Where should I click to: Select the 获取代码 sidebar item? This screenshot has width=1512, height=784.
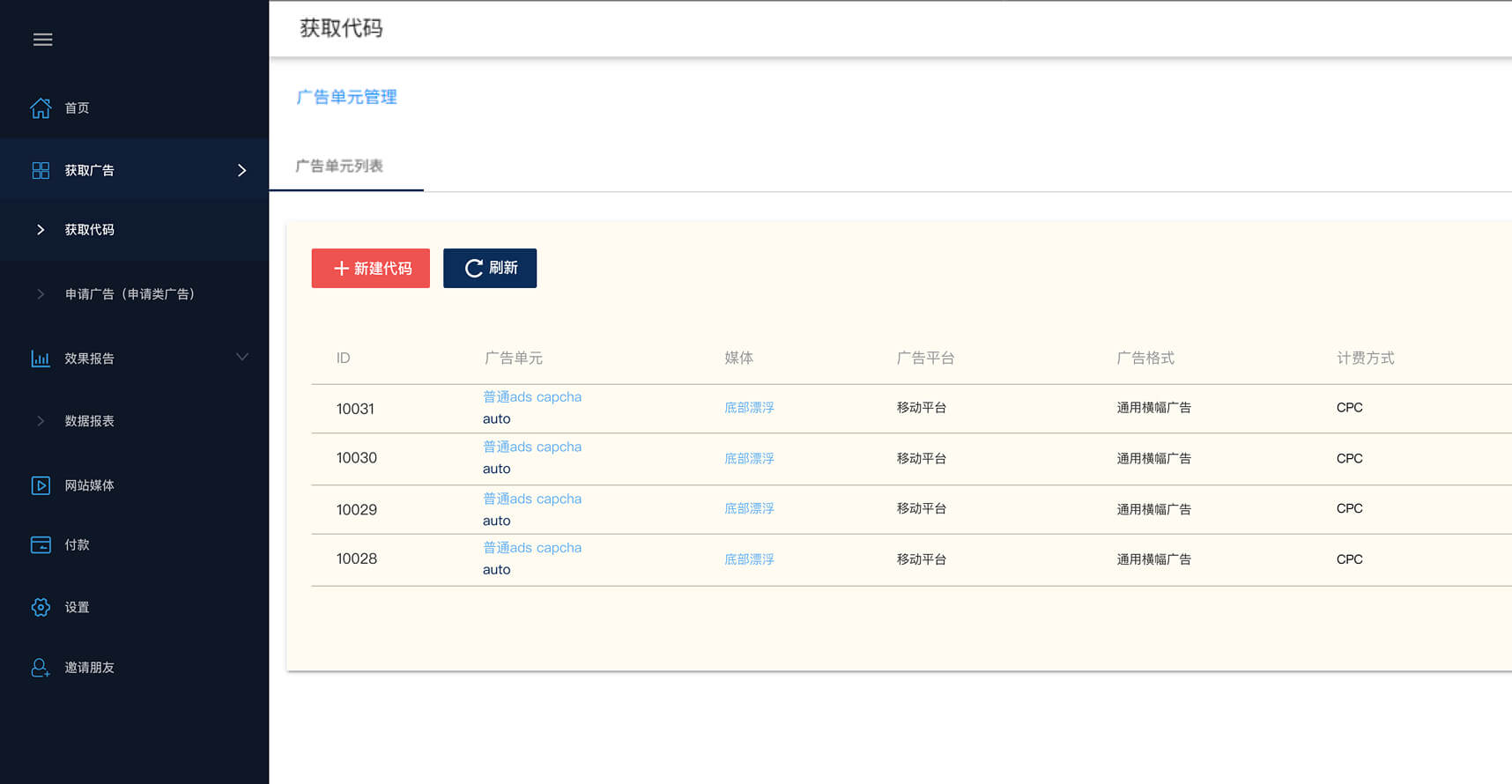click(x=90, y=230)
